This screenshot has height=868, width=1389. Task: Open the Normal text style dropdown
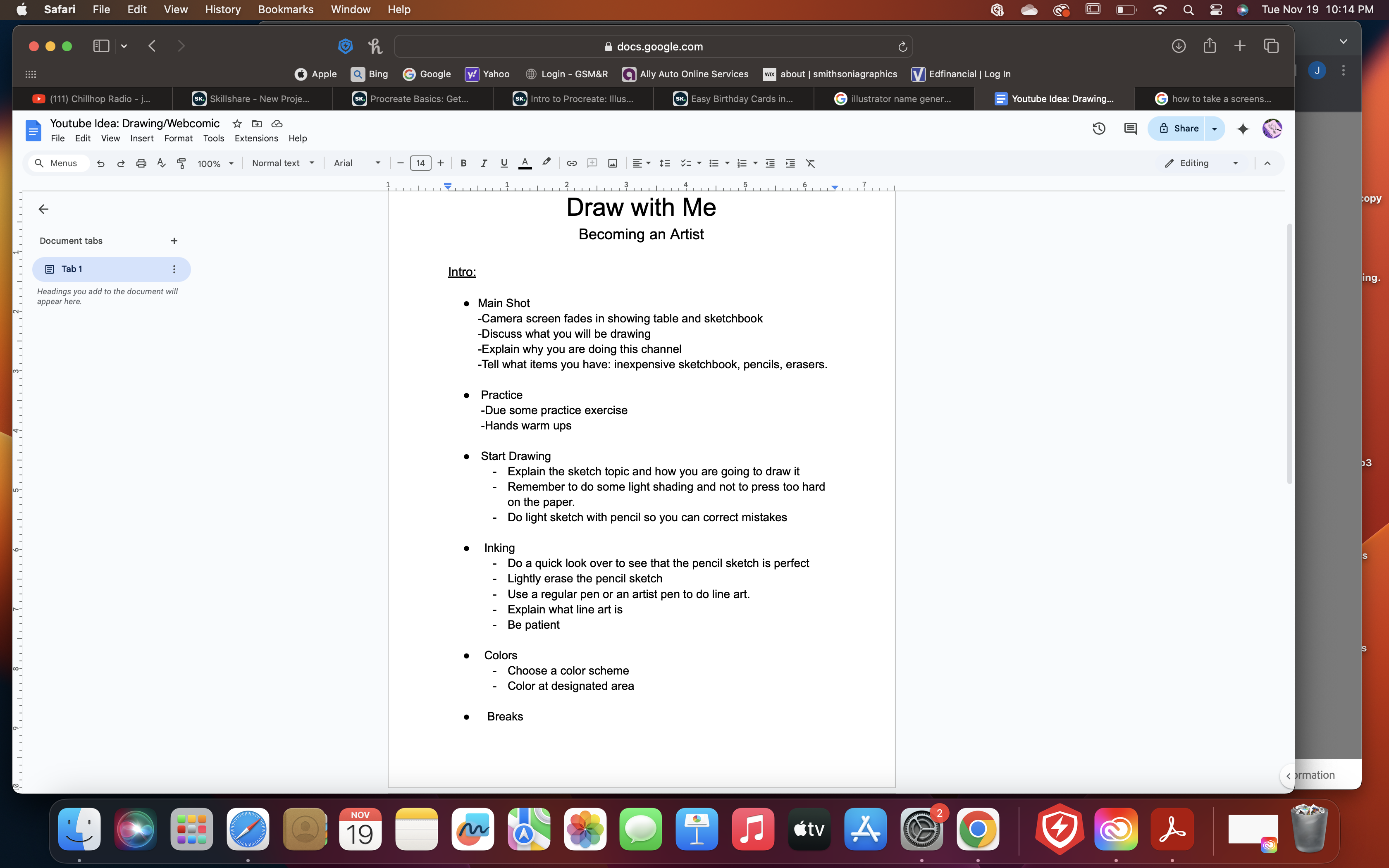283,164
